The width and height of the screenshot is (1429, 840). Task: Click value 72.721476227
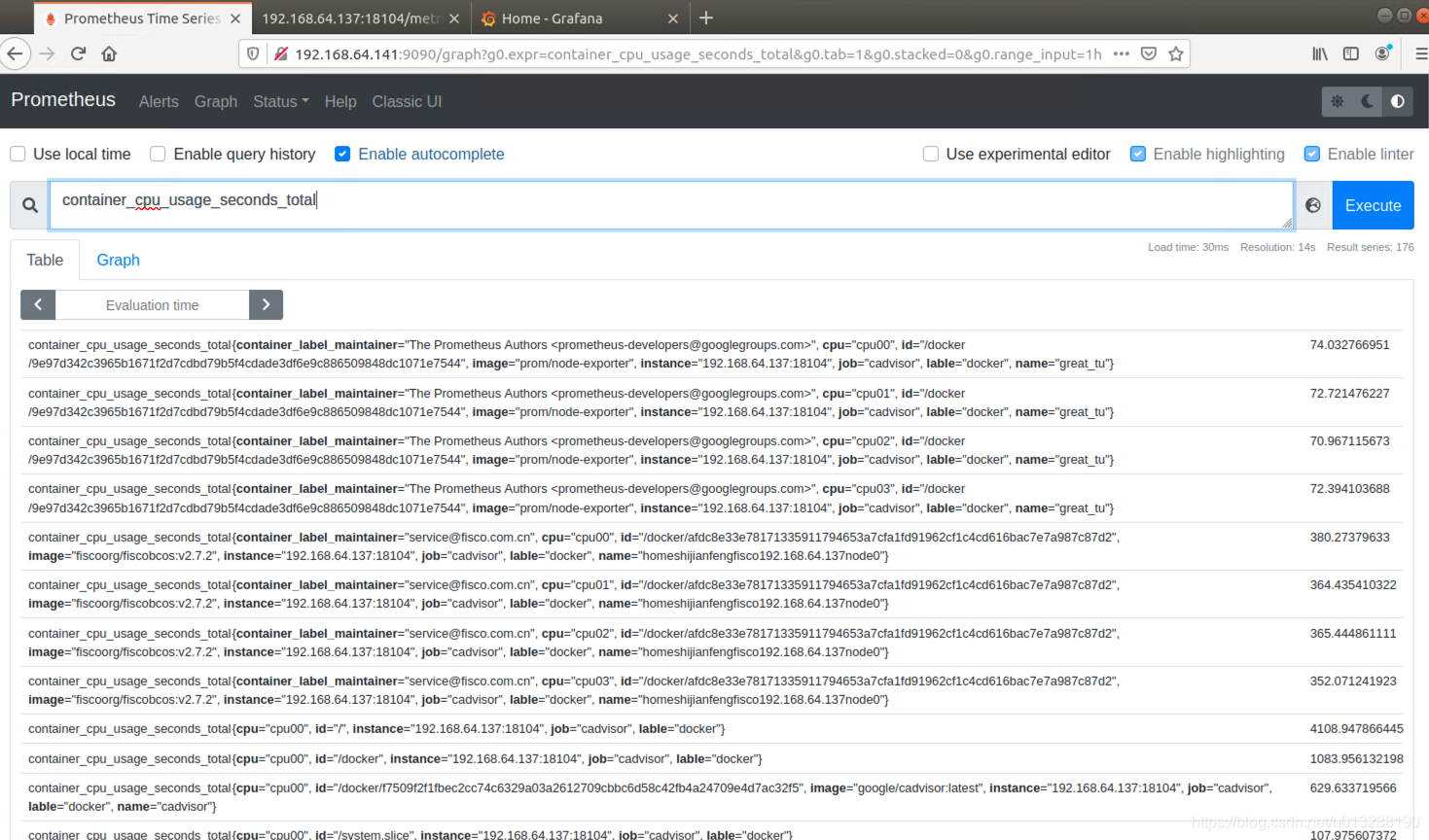click(1349, 393)
